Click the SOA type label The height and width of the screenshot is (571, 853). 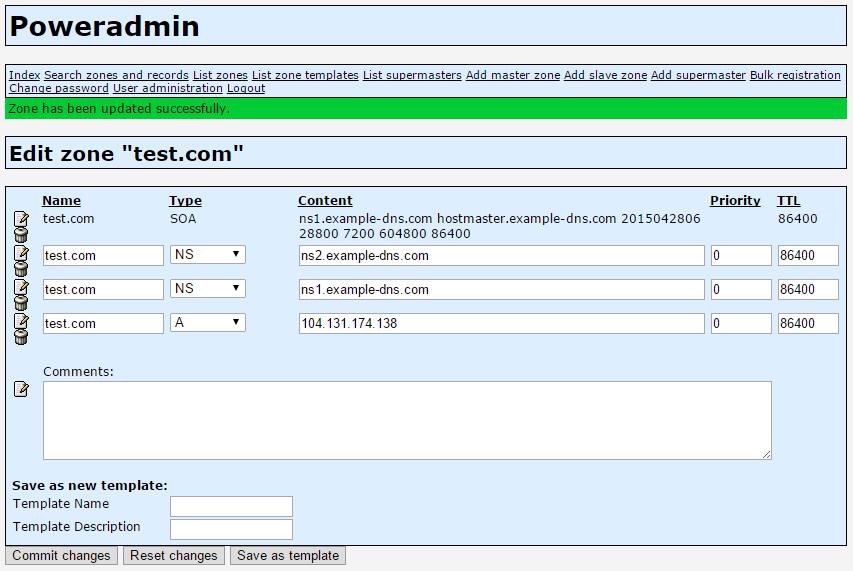click(183, 219)
